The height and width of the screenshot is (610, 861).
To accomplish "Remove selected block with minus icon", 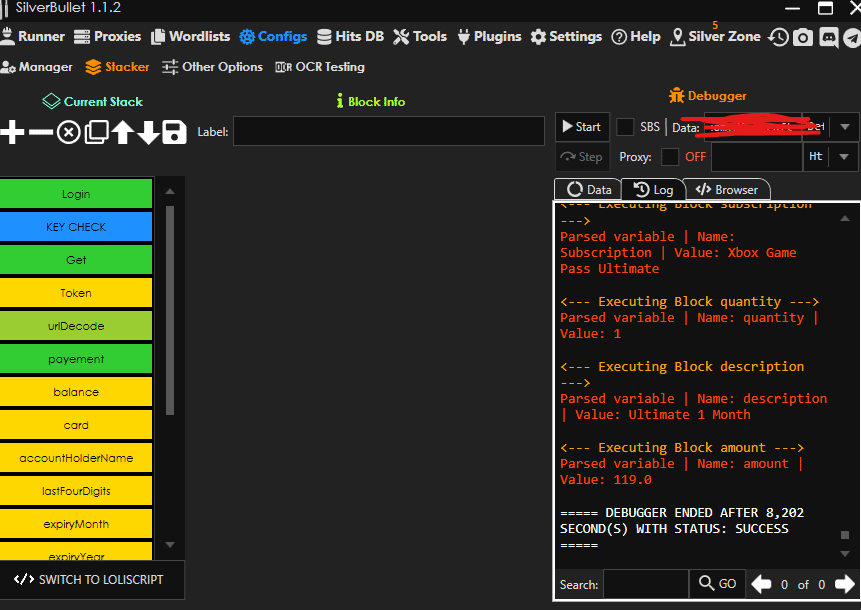I will pos(41,132).
